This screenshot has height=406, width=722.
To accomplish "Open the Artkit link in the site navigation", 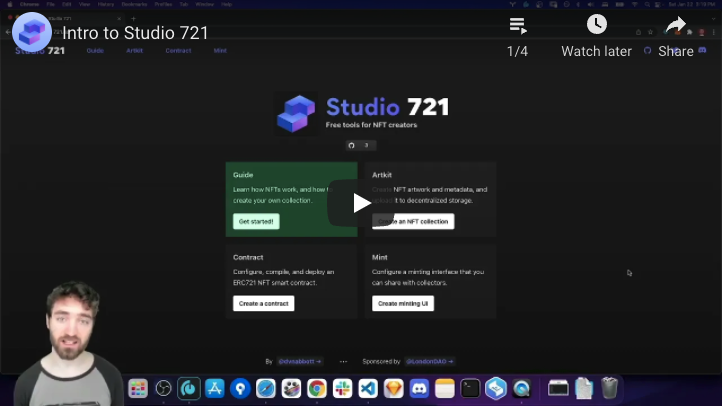I will pyautogui.click(x=134, y=51).
